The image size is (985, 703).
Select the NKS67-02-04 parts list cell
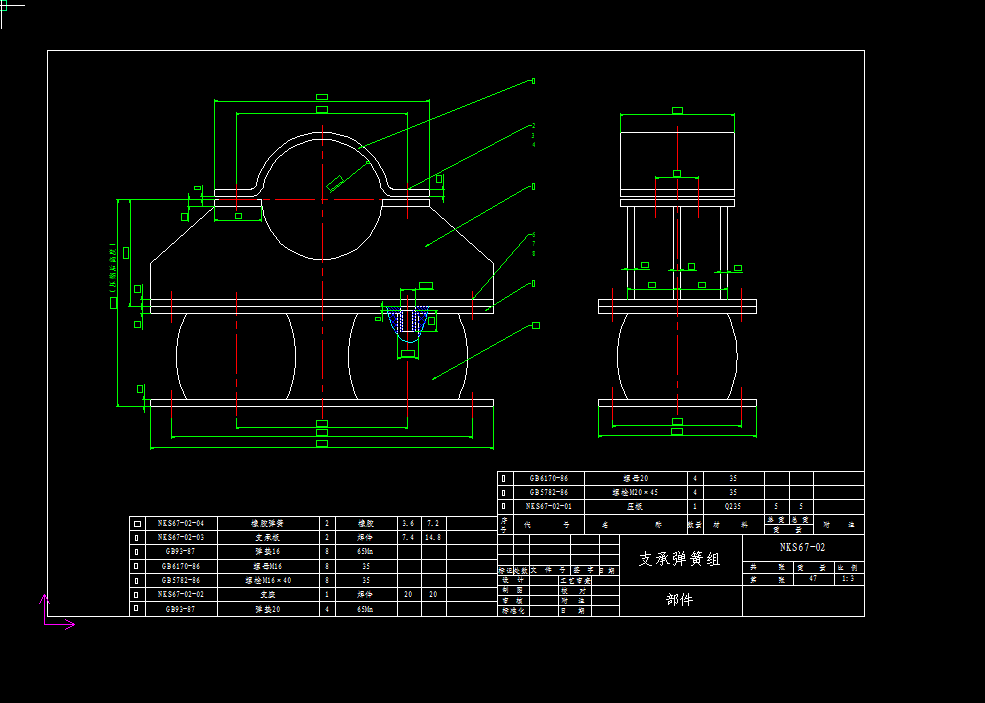pyautogui.click(x=180, y=523)
